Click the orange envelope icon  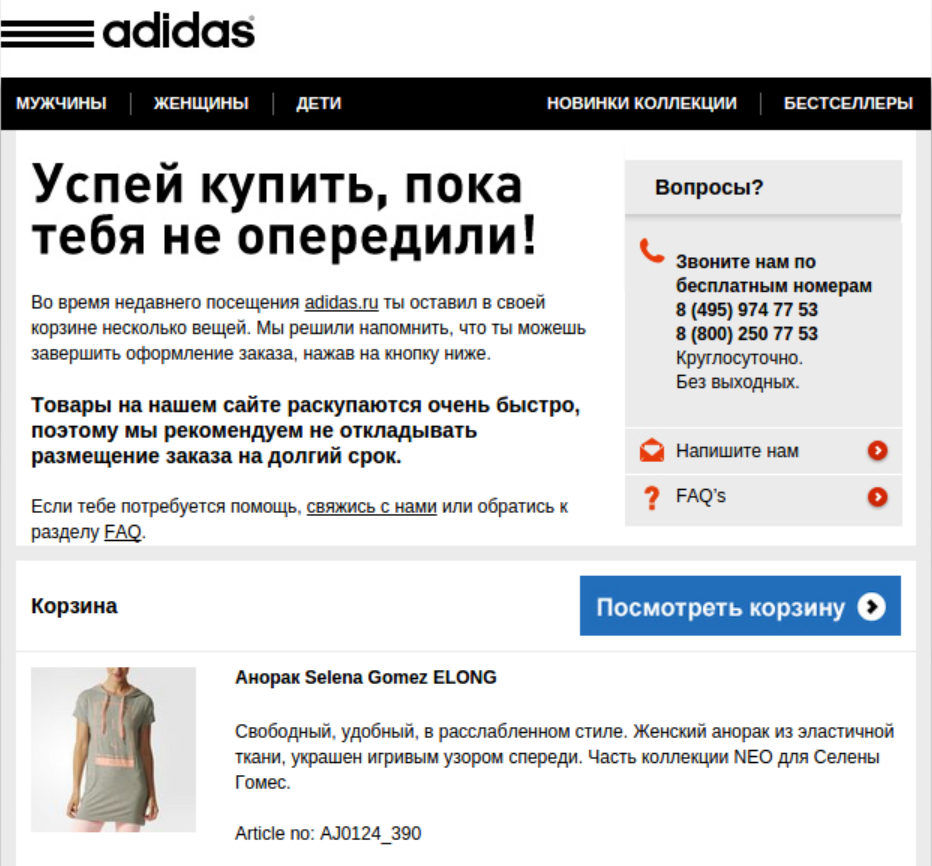click(x=651, y=451)
